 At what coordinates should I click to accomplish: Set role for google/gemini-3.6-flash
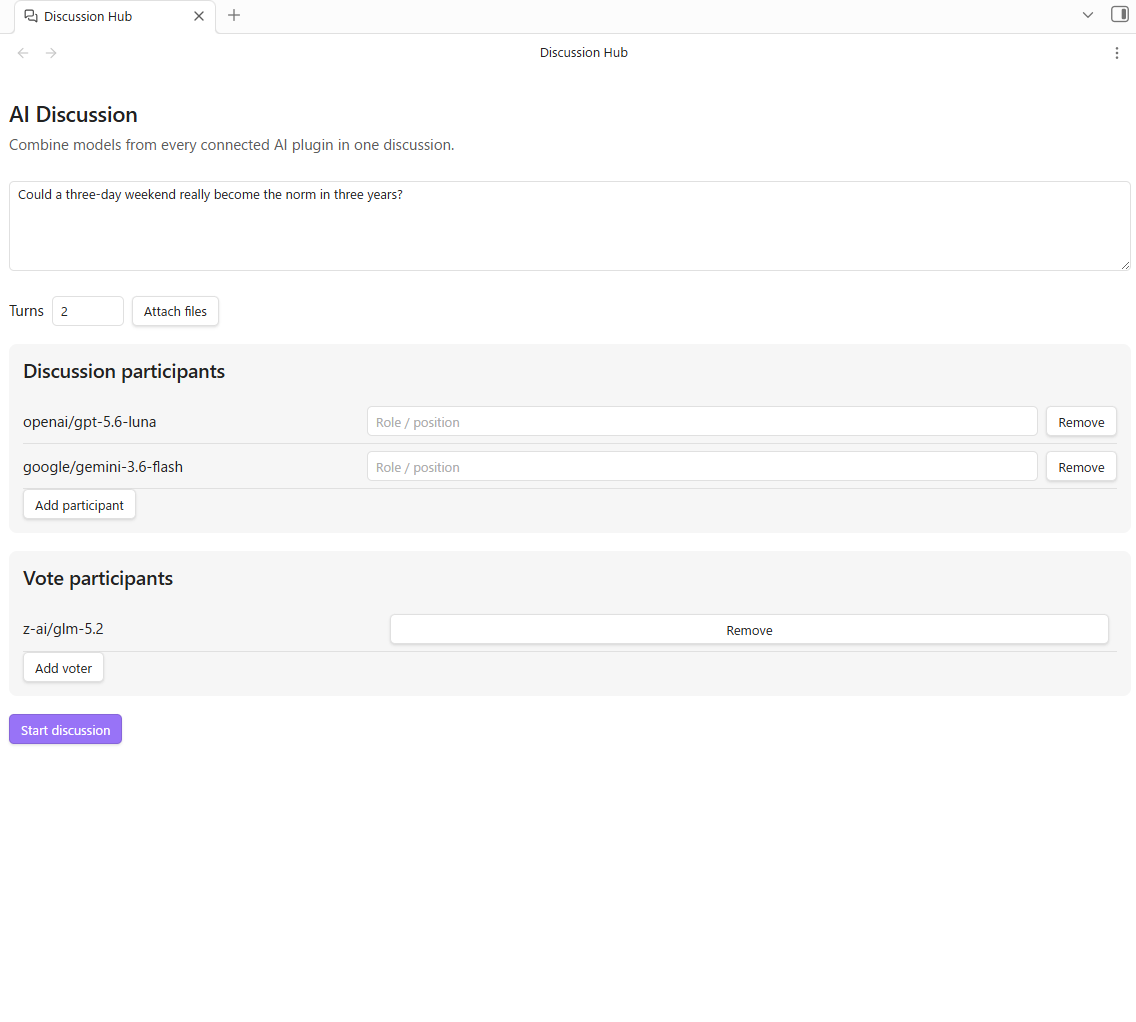(x=702, y=466)
